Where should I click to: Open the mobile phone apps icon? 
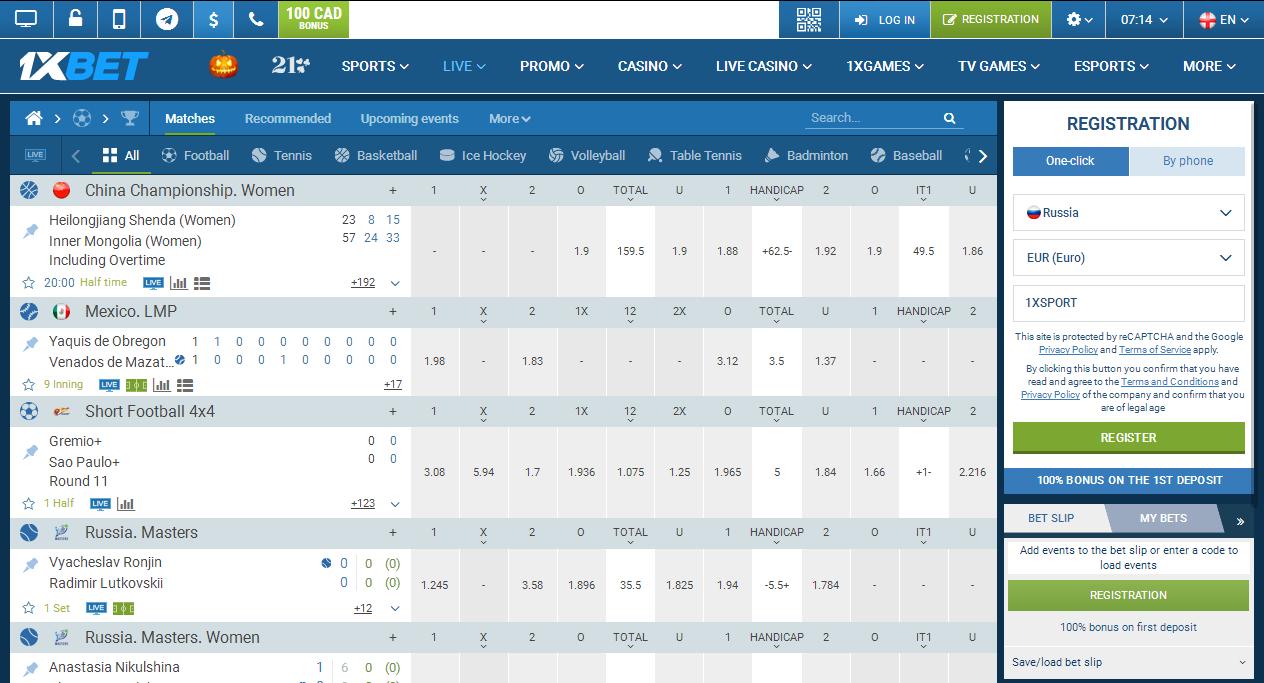[120, 19]
